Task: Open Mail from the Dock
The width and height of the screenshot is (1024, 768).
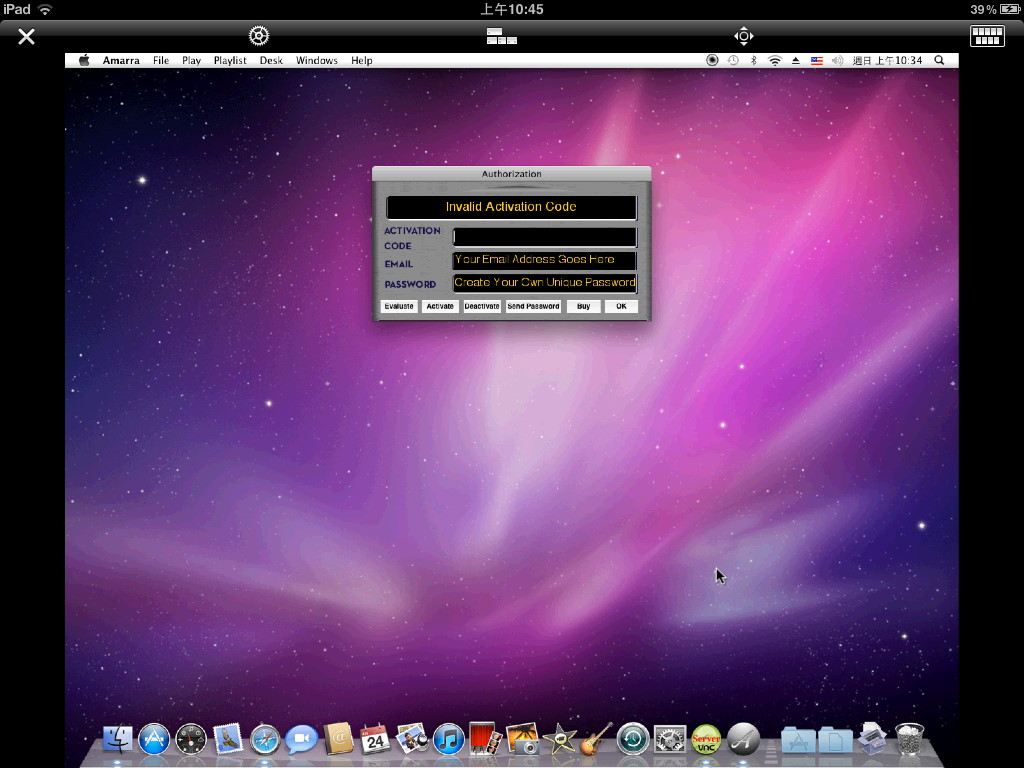Action: tap(228, 739)
